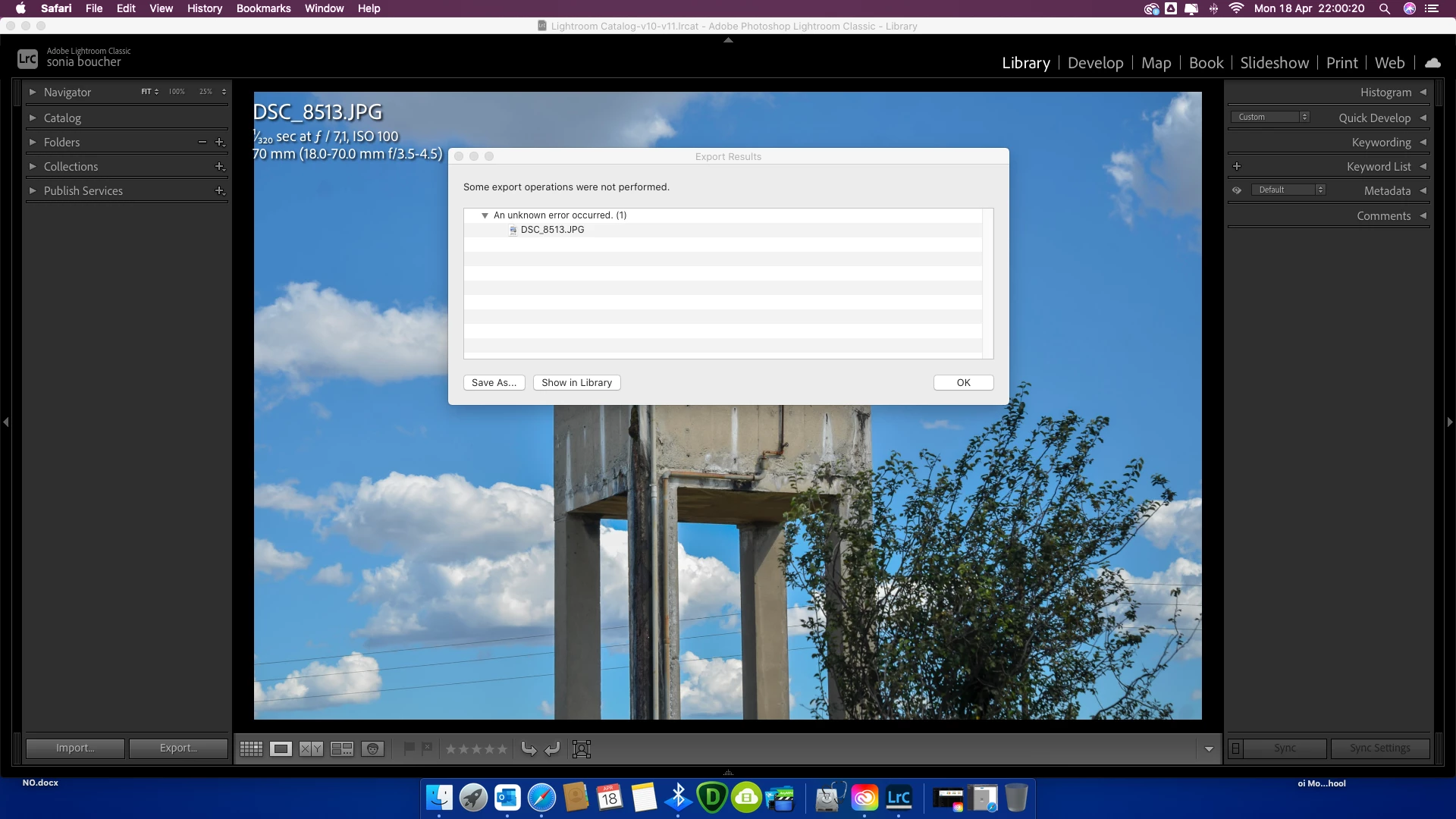The width and height of the screenshot is (1456, 819).
Task: Open the Bookmarks menu
Action: pyautogui.click(x=263, y=8)
